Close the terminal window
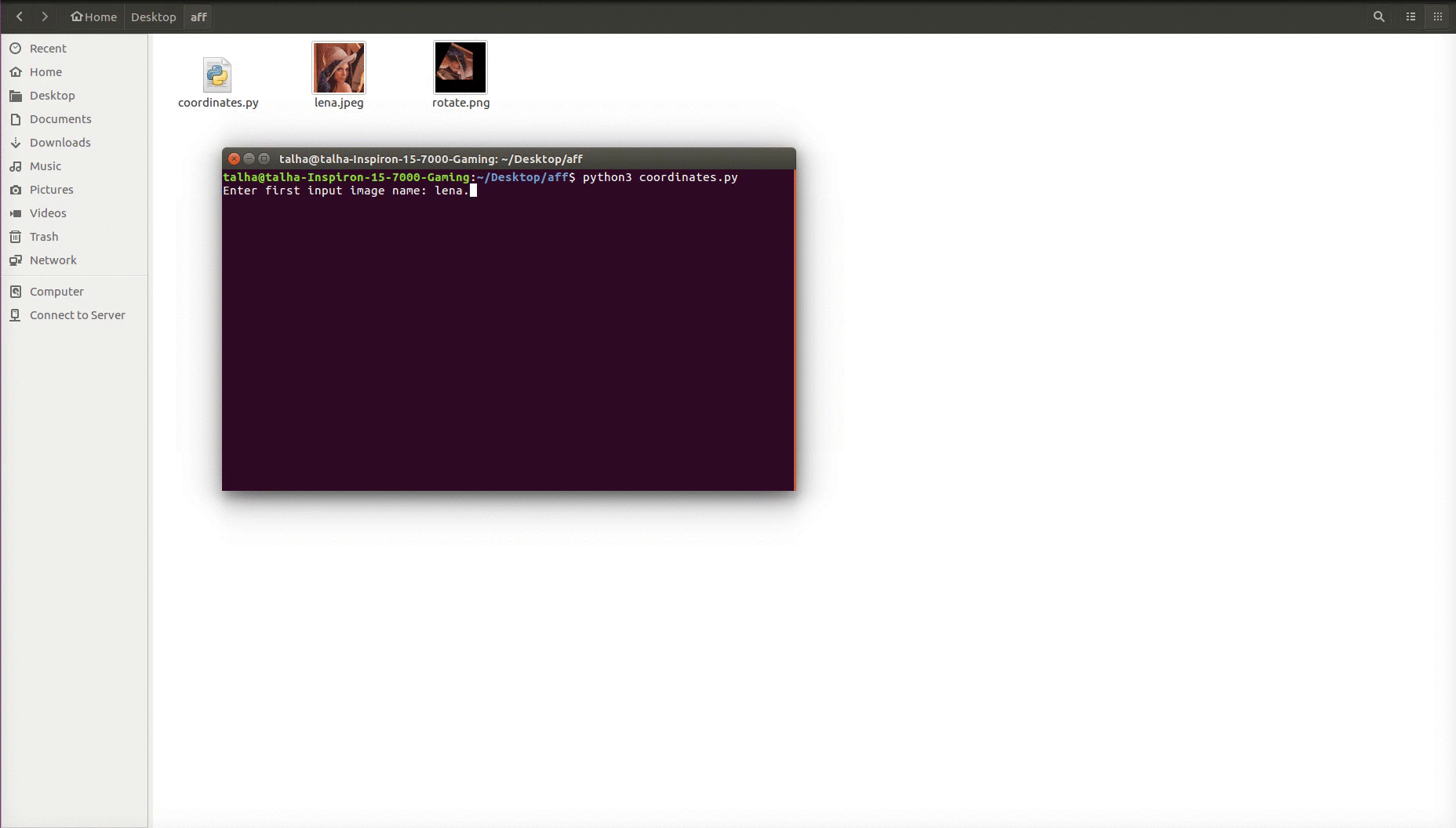 coord(234,158)
